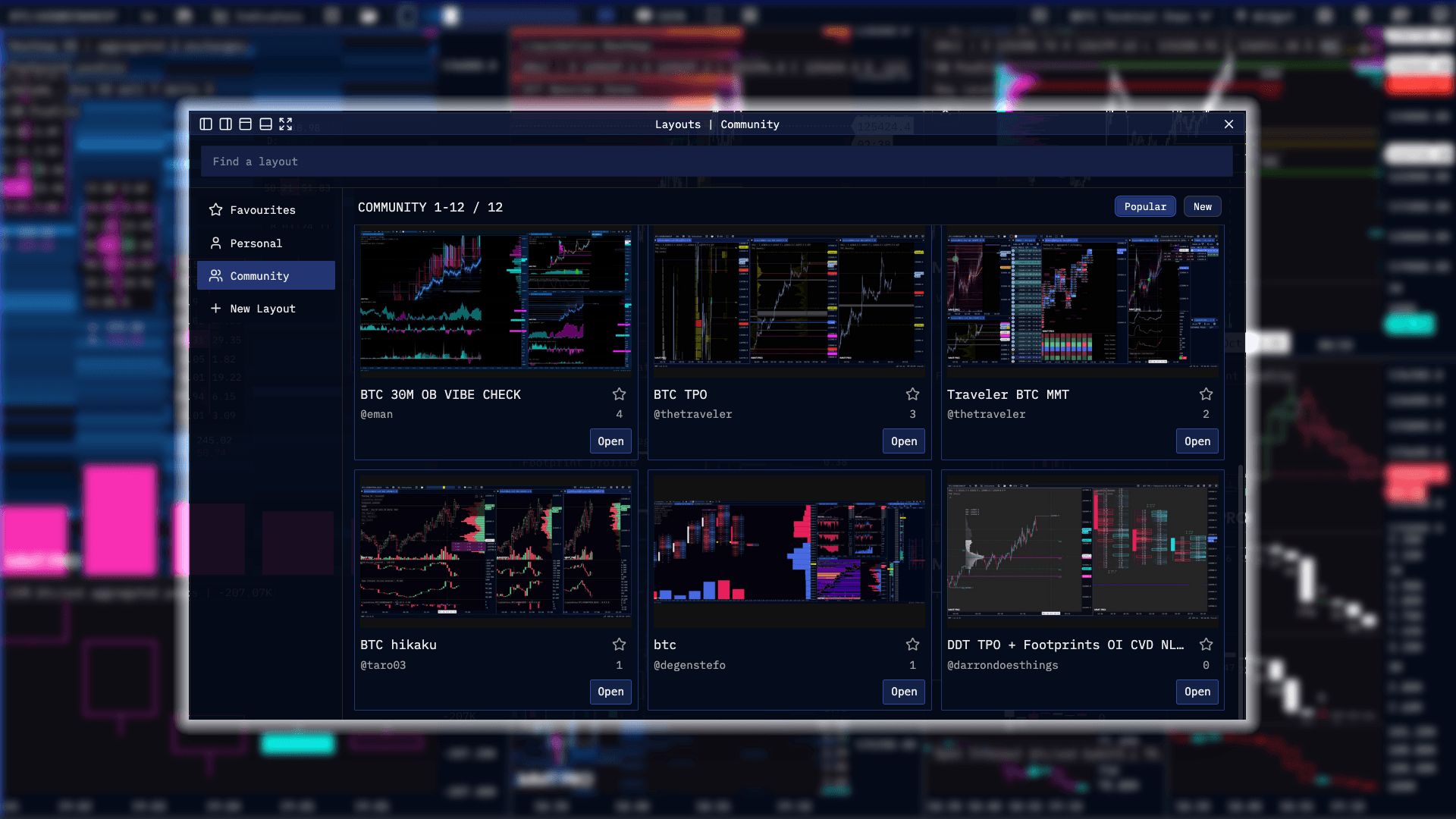Star the DDT TPO + Footprints layout
This screenshot has height=819, width=1456.
pos(1206,645)
